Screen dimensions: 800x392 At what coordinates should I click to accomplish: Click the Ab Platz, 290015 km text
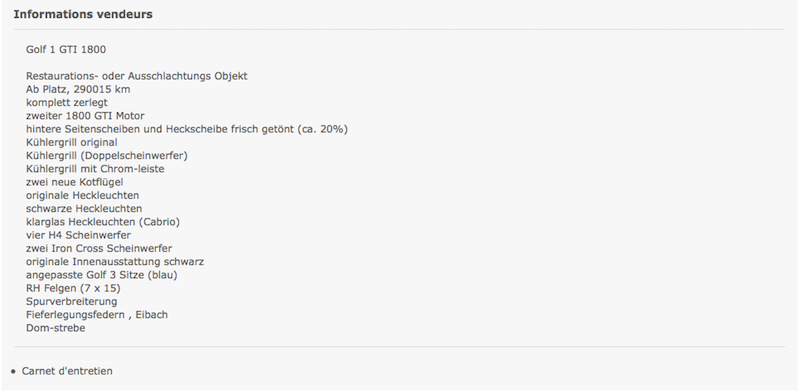78,89
